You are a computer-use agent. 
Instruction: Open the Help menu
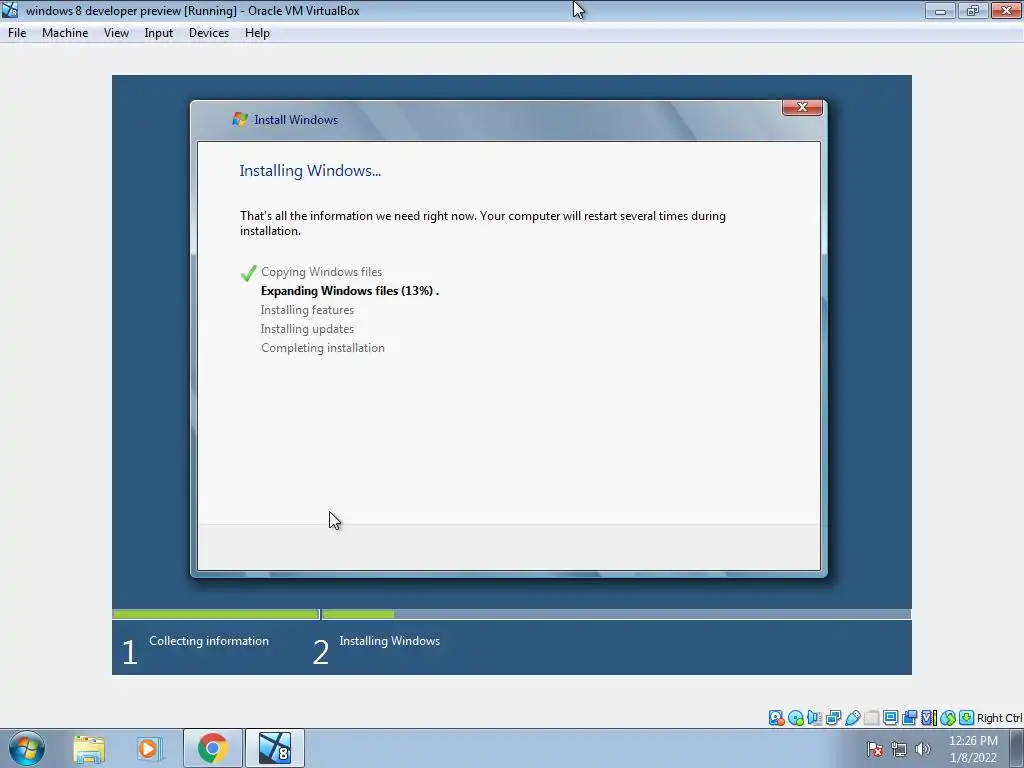pyautogui.click(x=257, y=33)
